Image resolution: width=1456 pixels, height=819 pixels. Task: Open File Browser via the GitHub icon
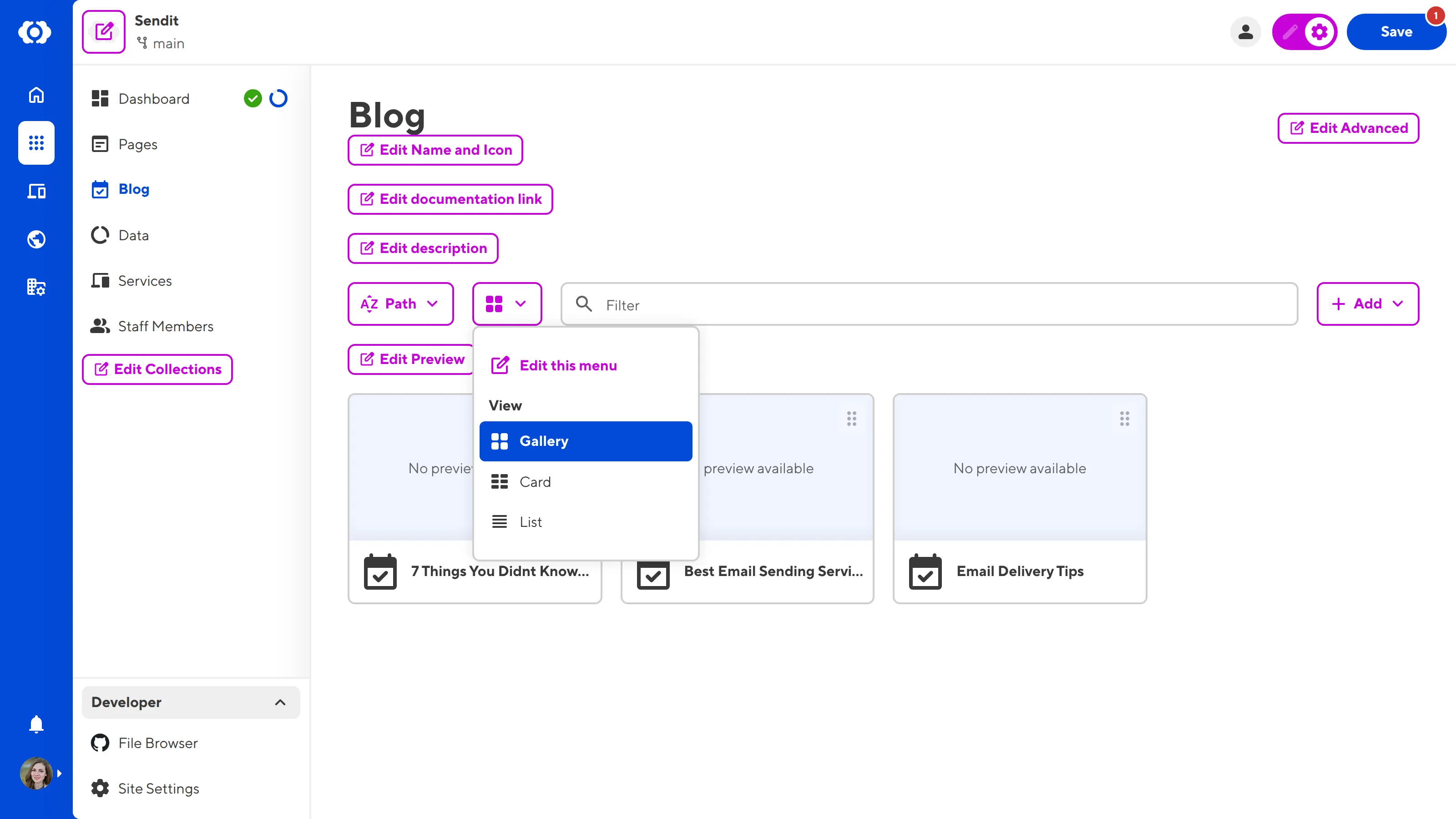(x=100, y=743)
